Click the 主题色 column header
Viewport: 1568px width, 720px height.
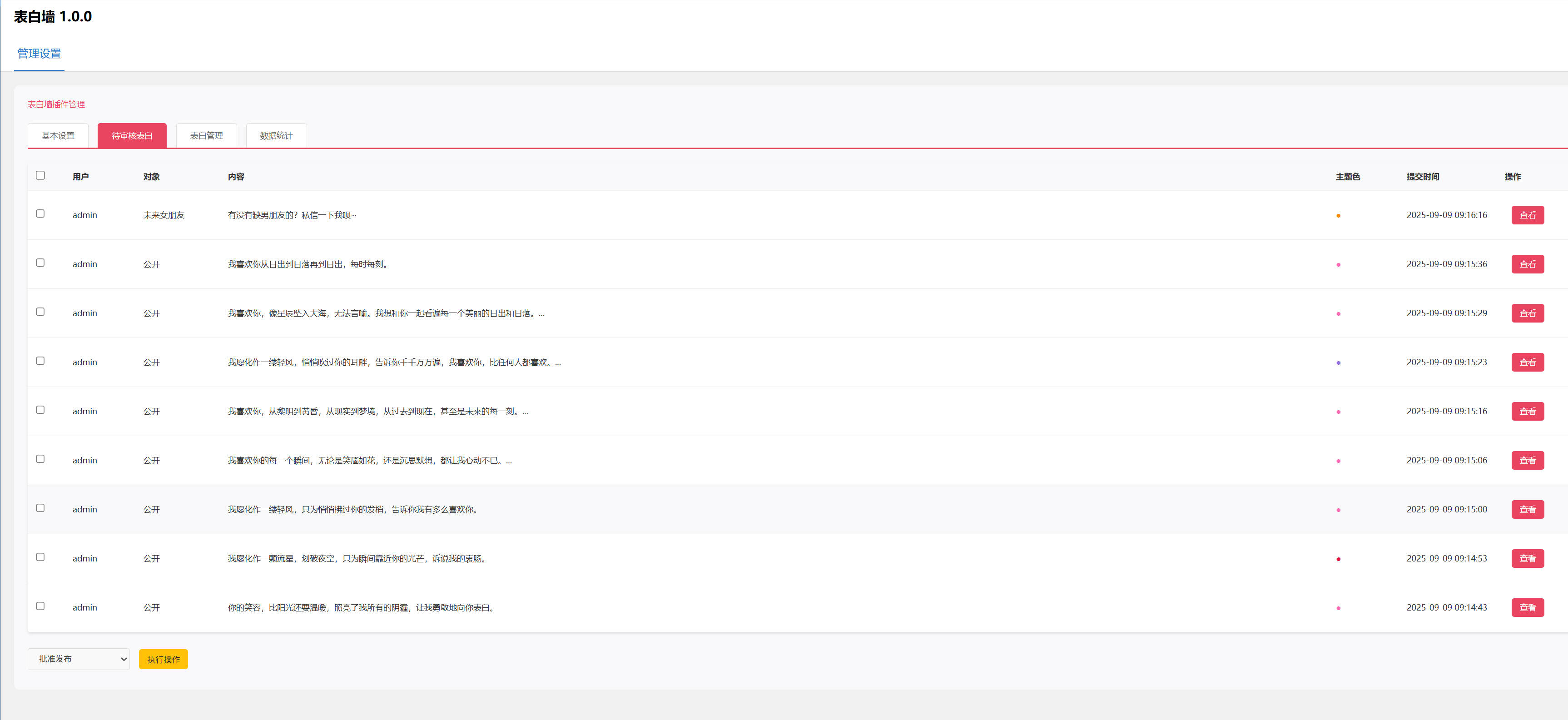(1348, 177)
